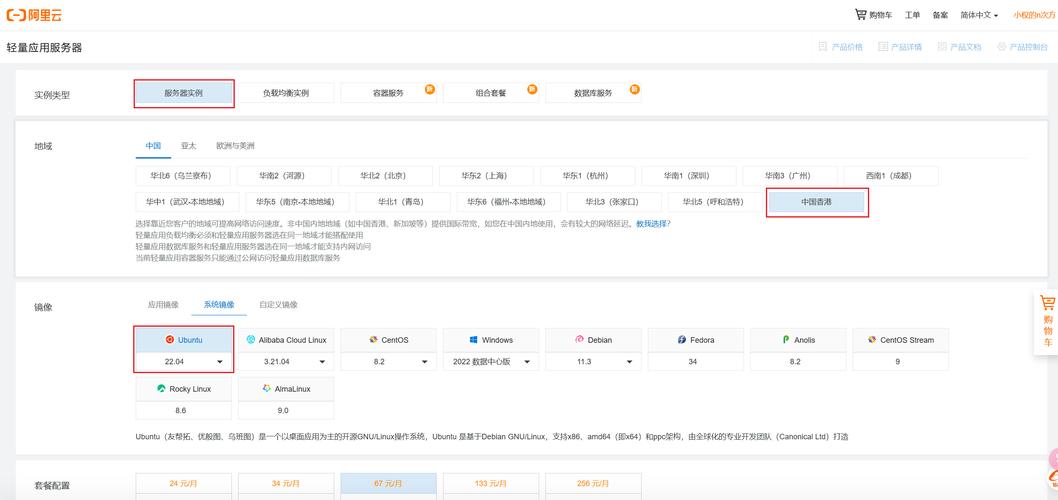Expand the 简体中文 language menu
Viewport: 1058px width, 500px height.
pos(979,15)
